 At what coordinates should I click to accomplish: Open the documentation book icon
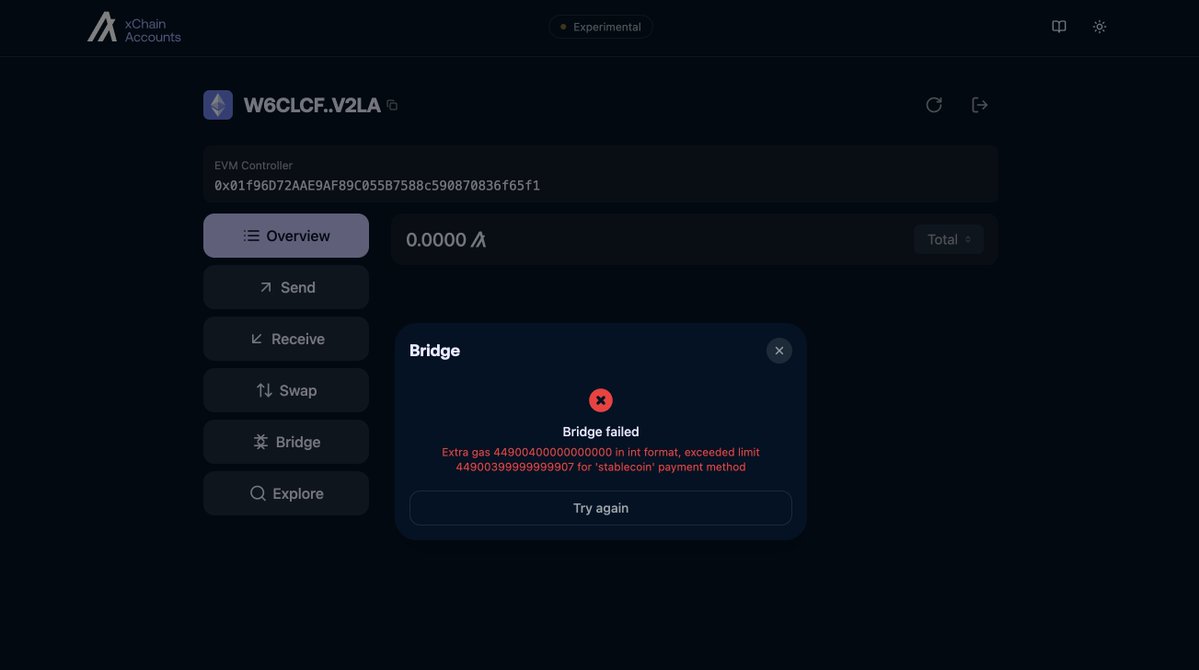coord(1058,27)
